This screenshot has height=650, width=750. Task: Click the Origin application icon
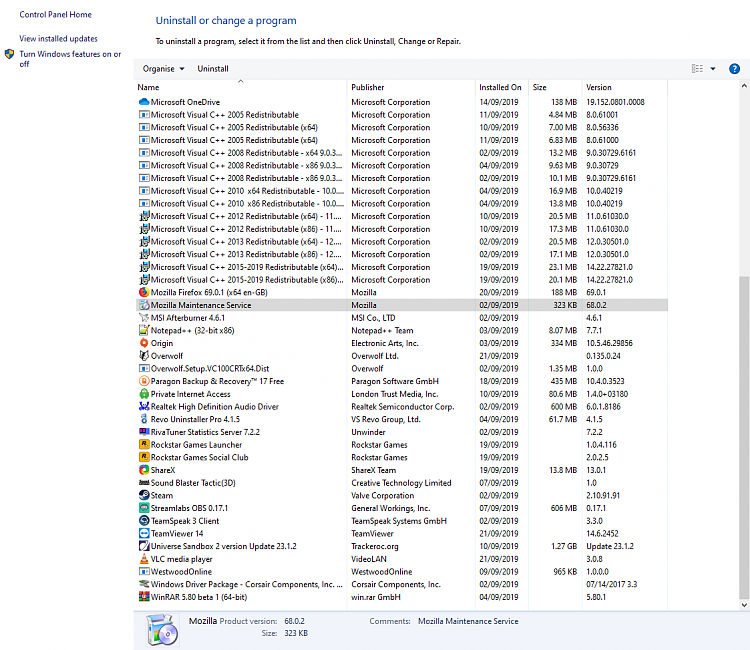click(143, 343)
